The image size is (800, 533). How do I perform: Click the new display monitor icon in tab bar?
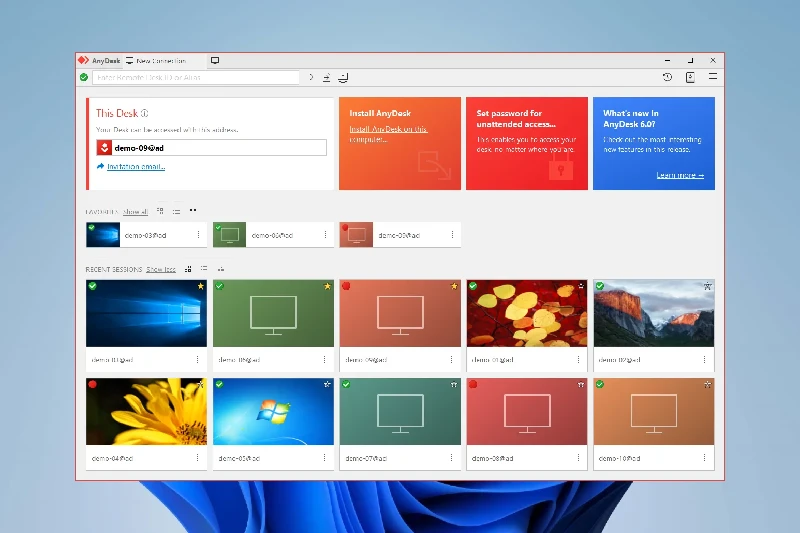[x=215, y=61]
